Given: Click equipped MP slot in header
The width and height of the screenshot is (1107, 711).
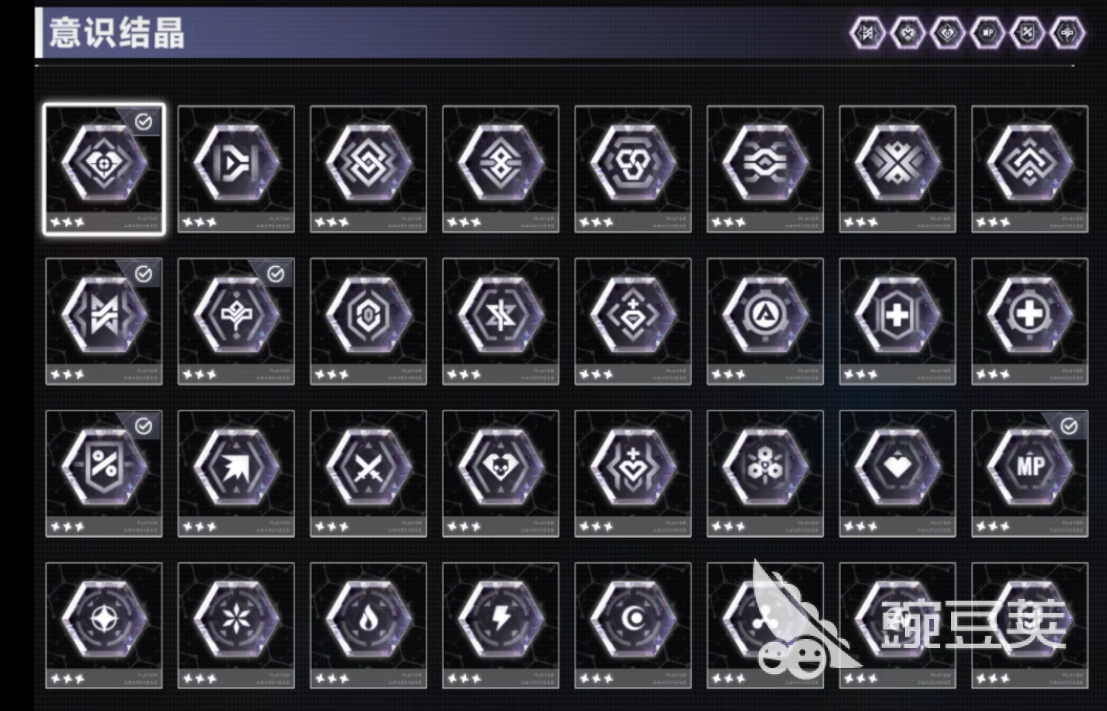Looking at the screenshot, I should tap(987, 32).
